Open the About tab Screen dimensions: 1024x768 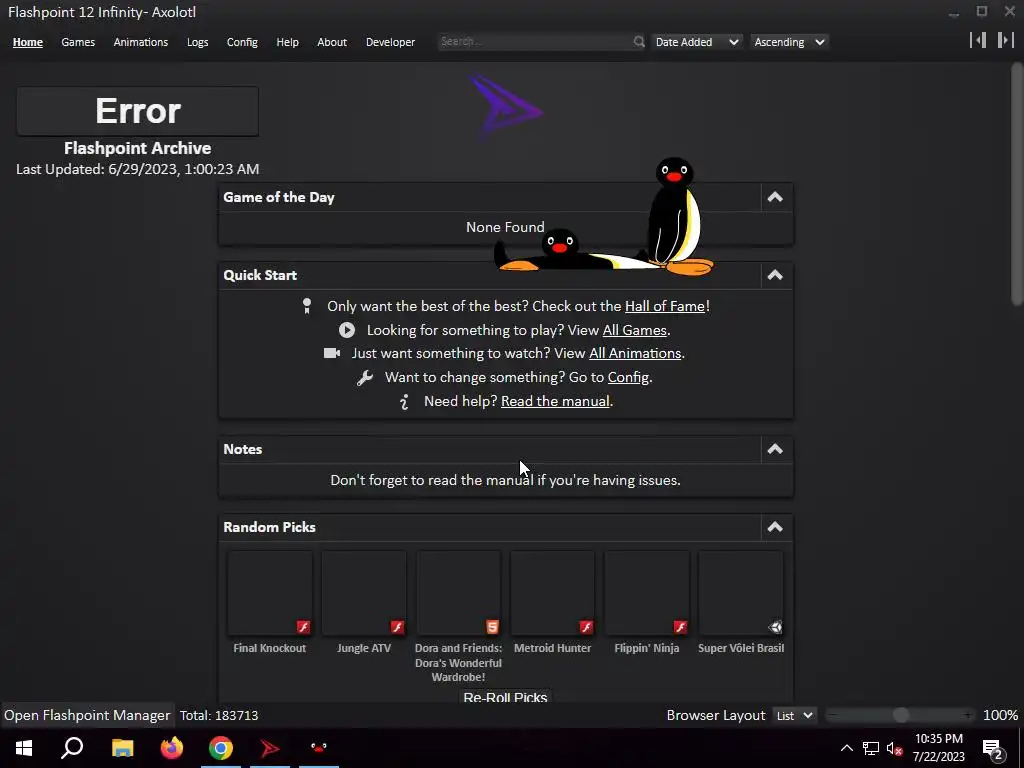coord(332,42)
